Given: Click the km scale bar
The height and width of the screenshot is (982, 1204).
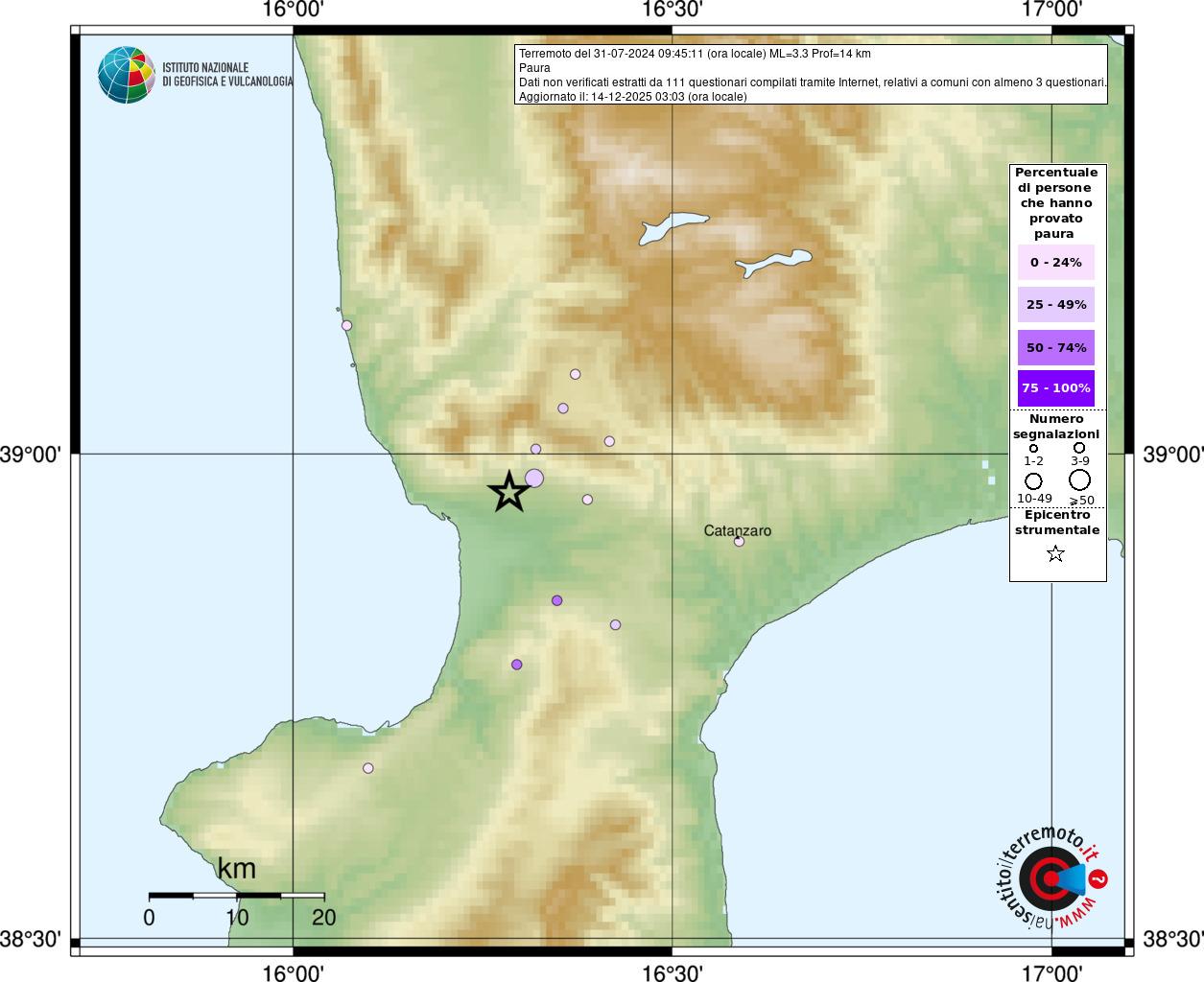Looking at the screenshot, I should tap(236, 896).
